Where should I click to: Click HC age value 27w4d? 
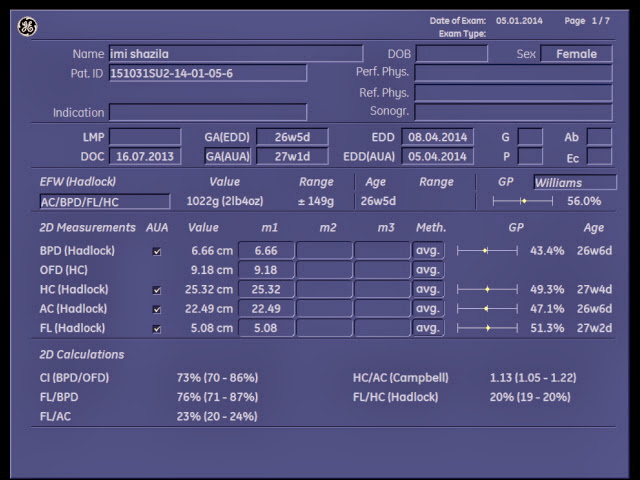coord(594,289)
